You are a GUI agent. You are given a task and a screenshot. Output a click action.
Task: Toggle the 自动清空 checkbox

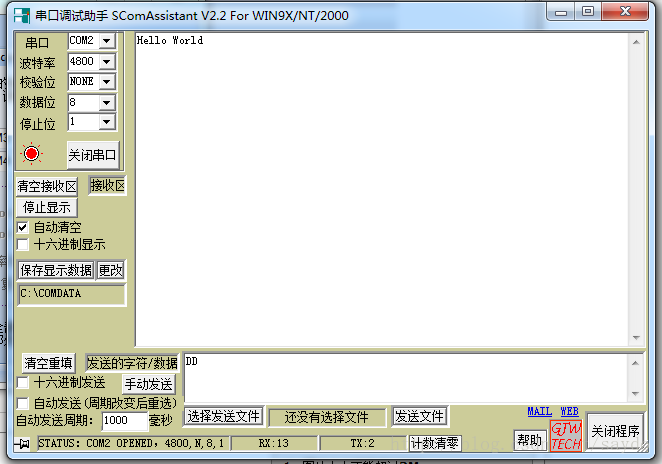[x=22, y=228]
